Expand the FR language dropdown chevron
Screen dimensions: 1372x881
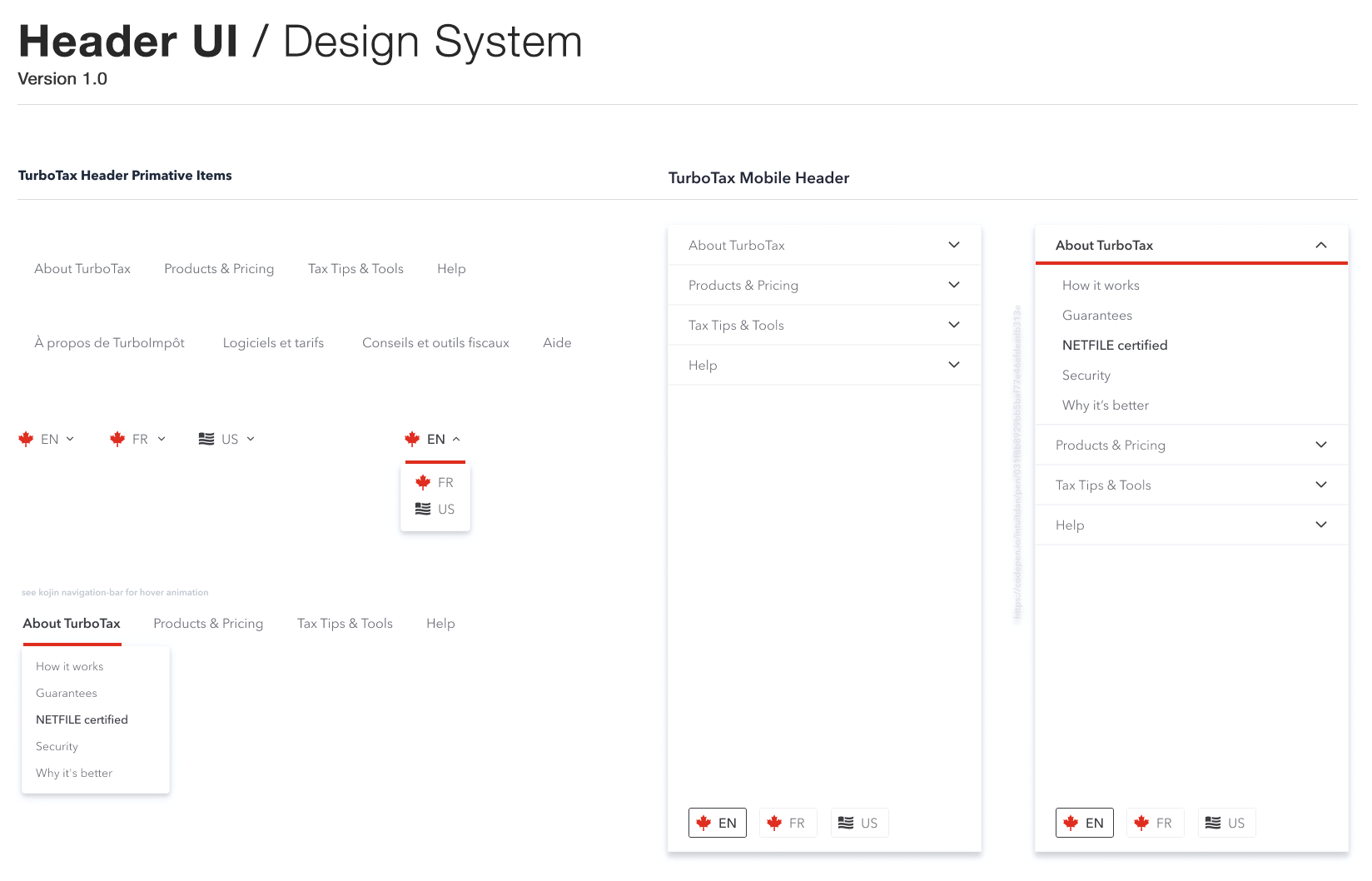(x=162, y=439)
